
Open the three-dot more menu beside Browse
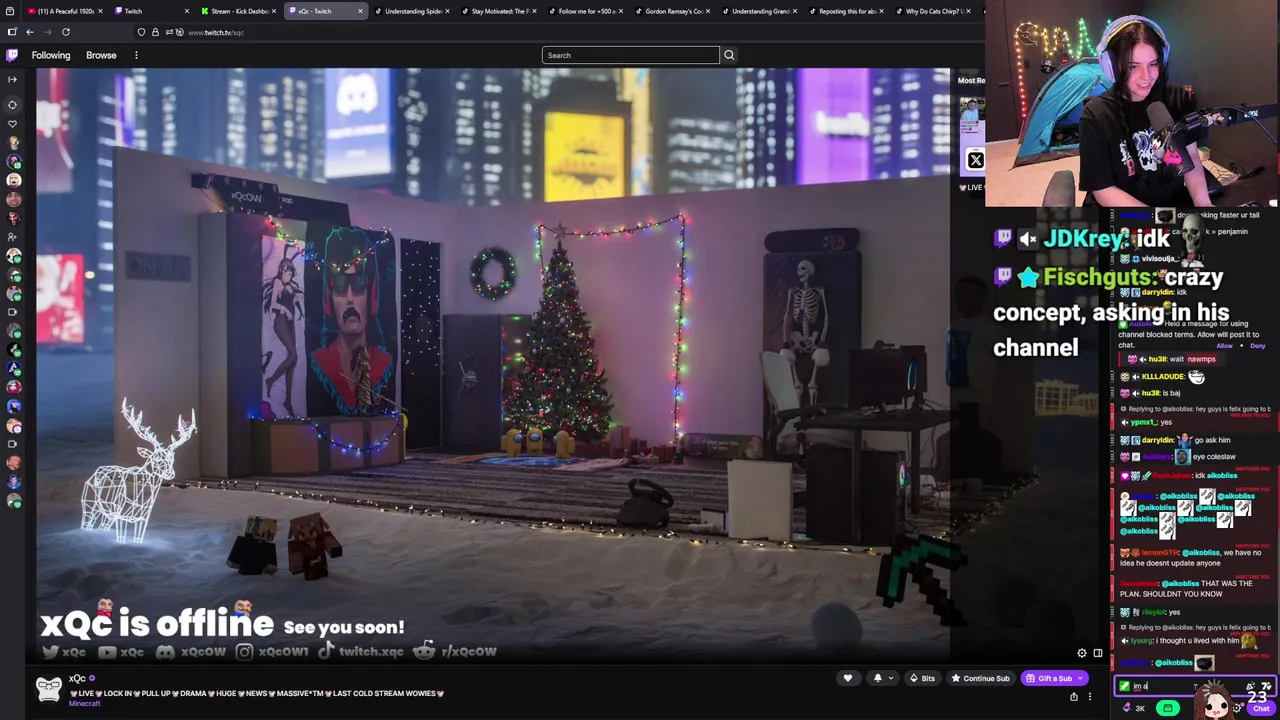136,55
